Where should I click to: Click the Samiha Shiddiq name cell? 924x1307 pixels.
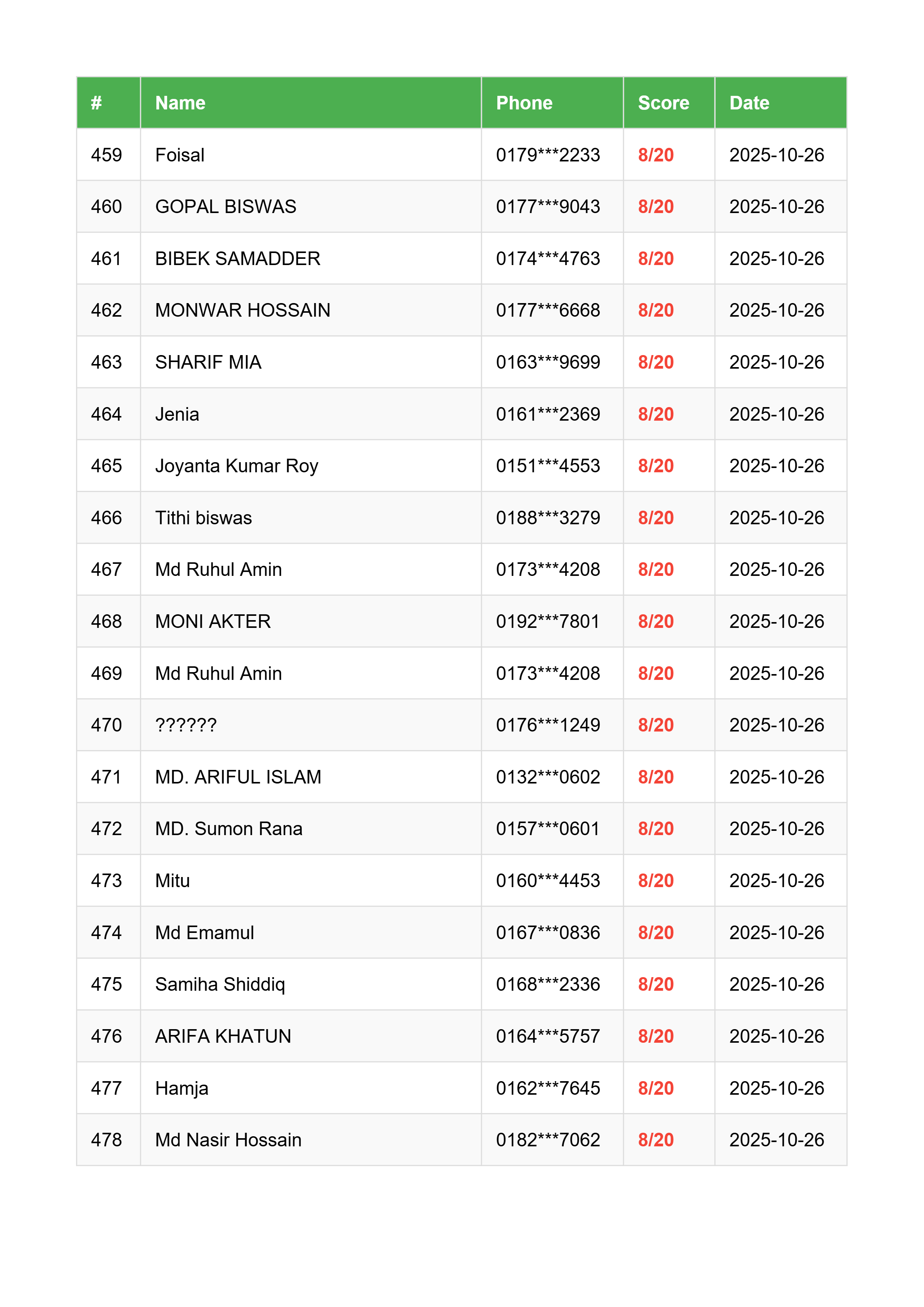click(x=220, y=984)
